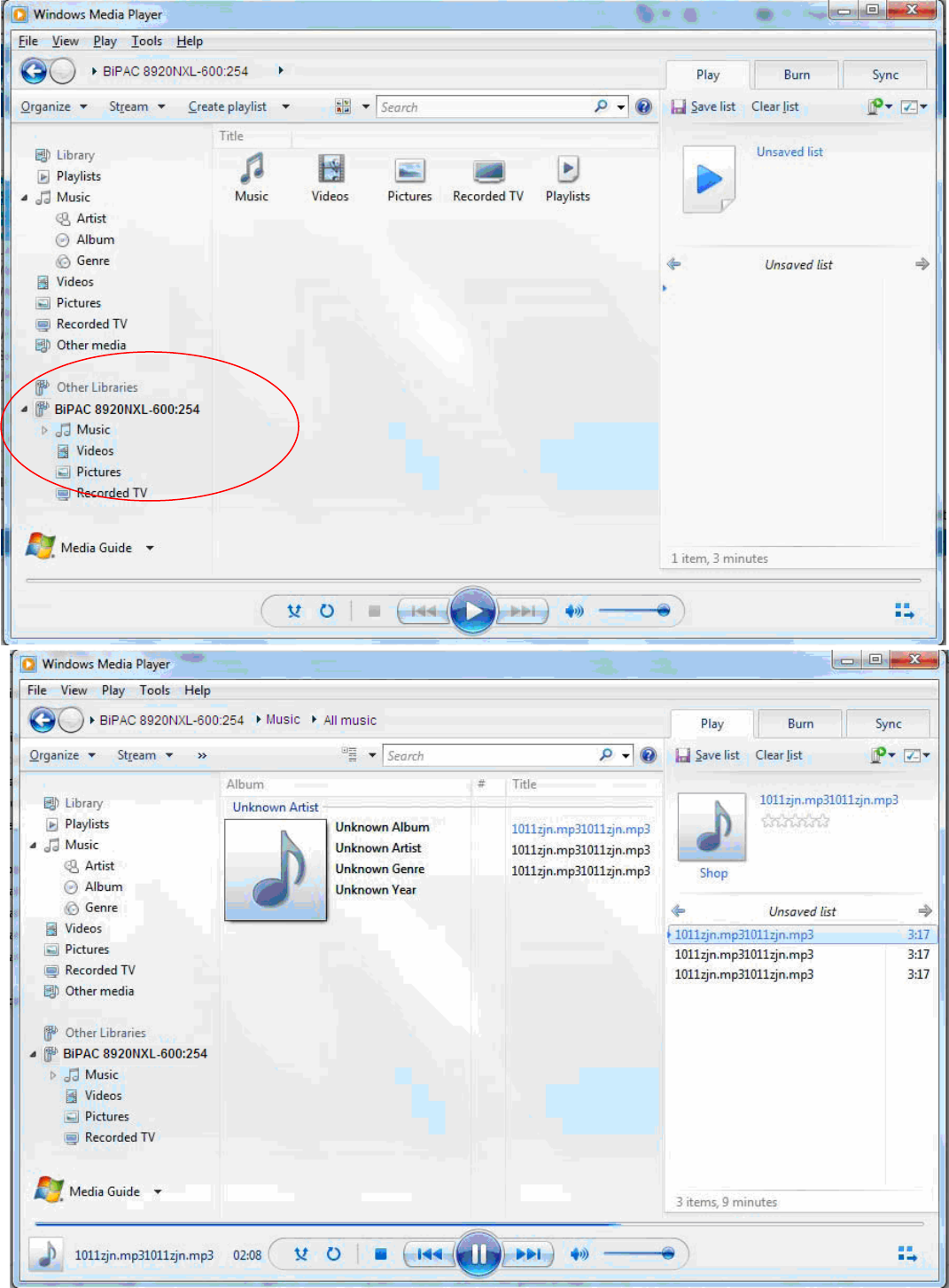
Task: Click Stop button in bottom window
Action: [380, 1253]
